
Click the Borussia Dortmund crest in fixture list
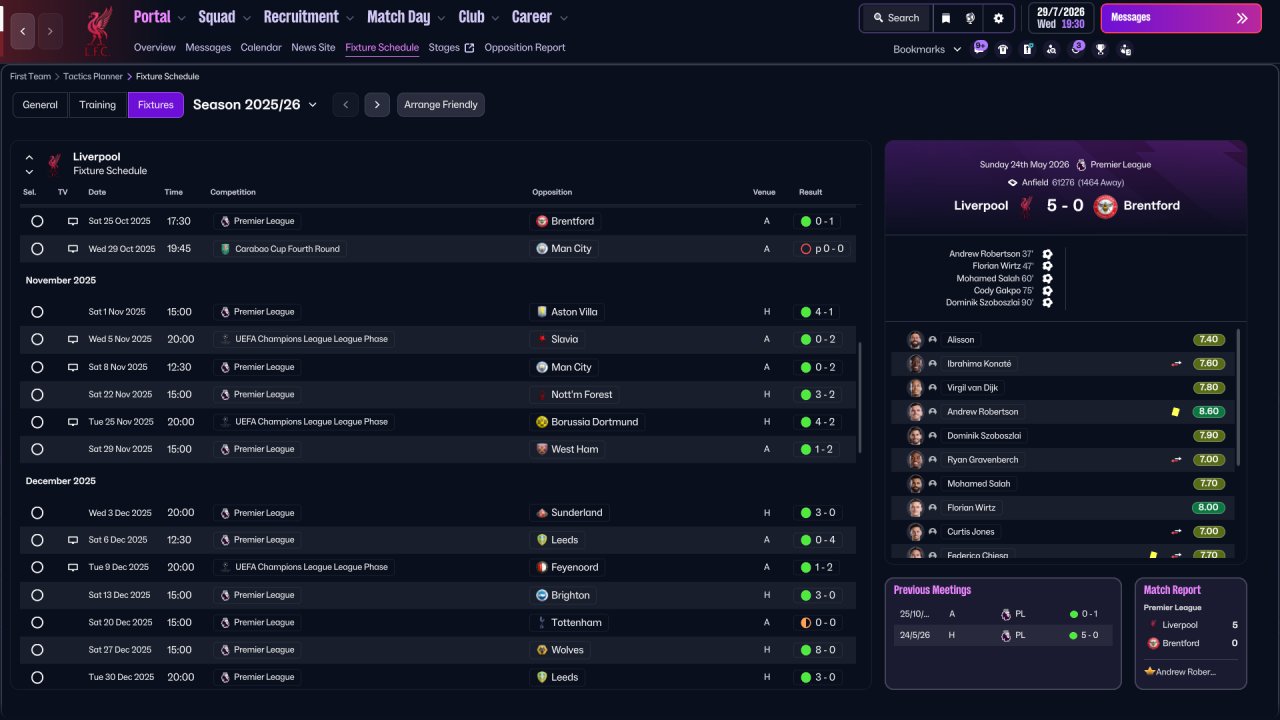point(542,422)
